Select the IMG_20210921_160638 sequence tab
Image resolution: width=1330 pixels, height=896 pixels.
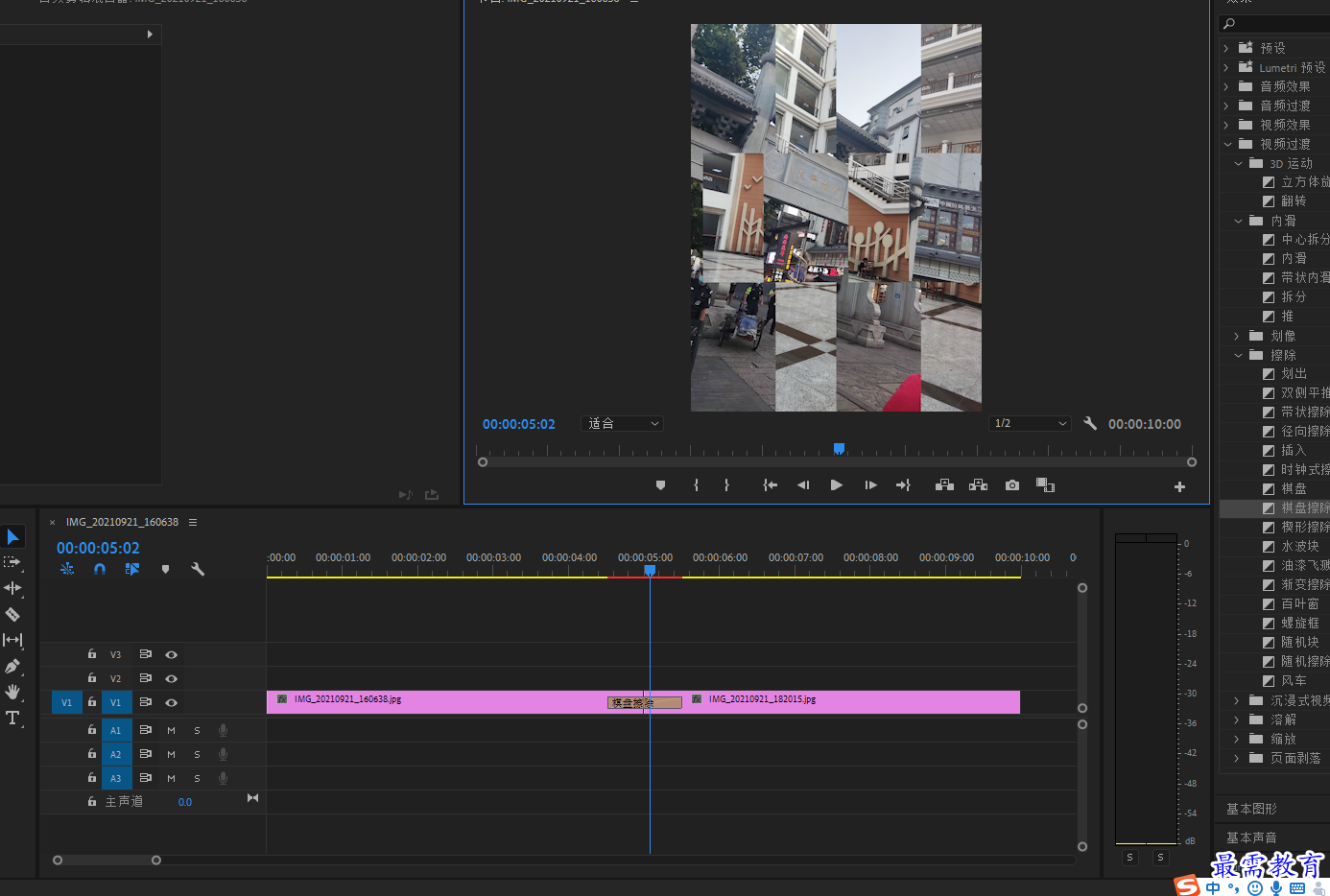click(122, 522)
